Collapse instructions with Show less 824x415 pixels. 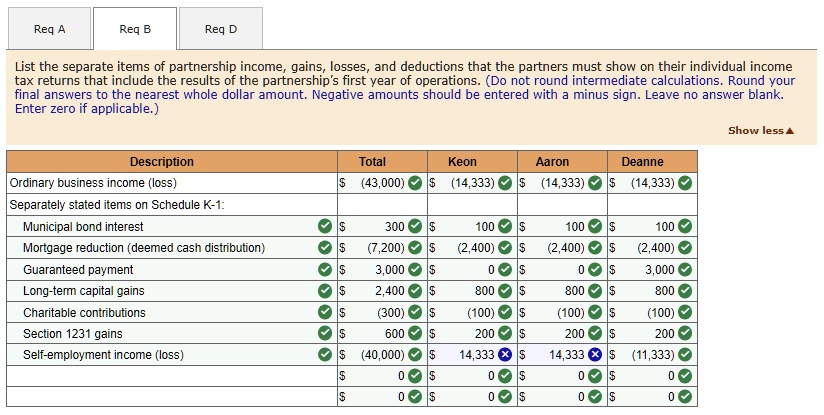pos(761,131)
